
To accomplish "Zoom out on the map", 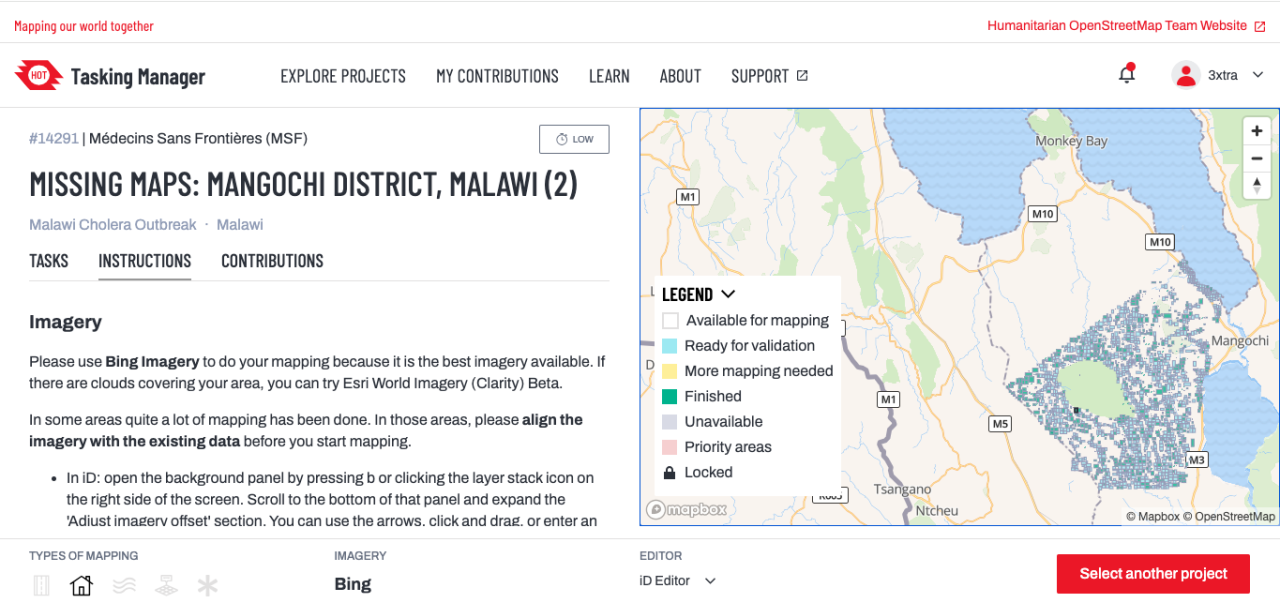I will point(1257,158).
